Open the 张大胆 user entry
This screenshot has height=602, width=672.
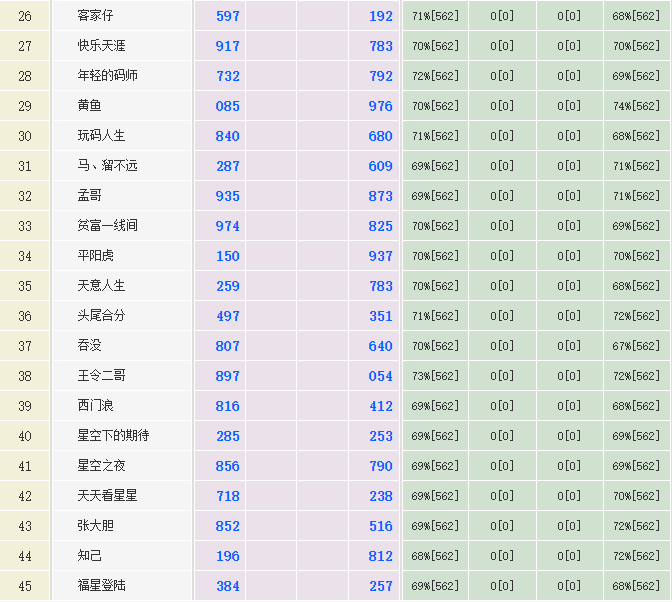tap(96, 526)
